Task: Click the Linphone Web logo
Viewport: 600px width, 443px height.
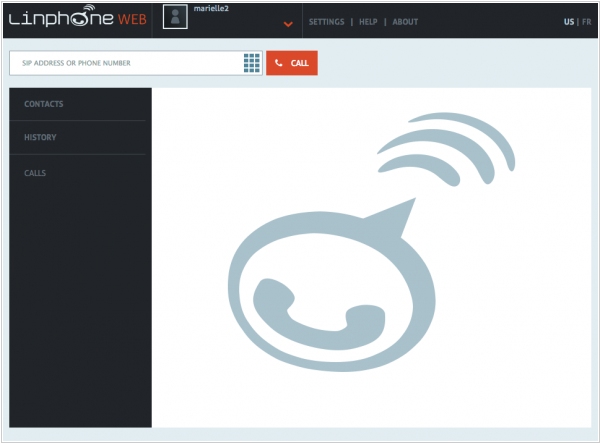Action: [x=78, y=16]
